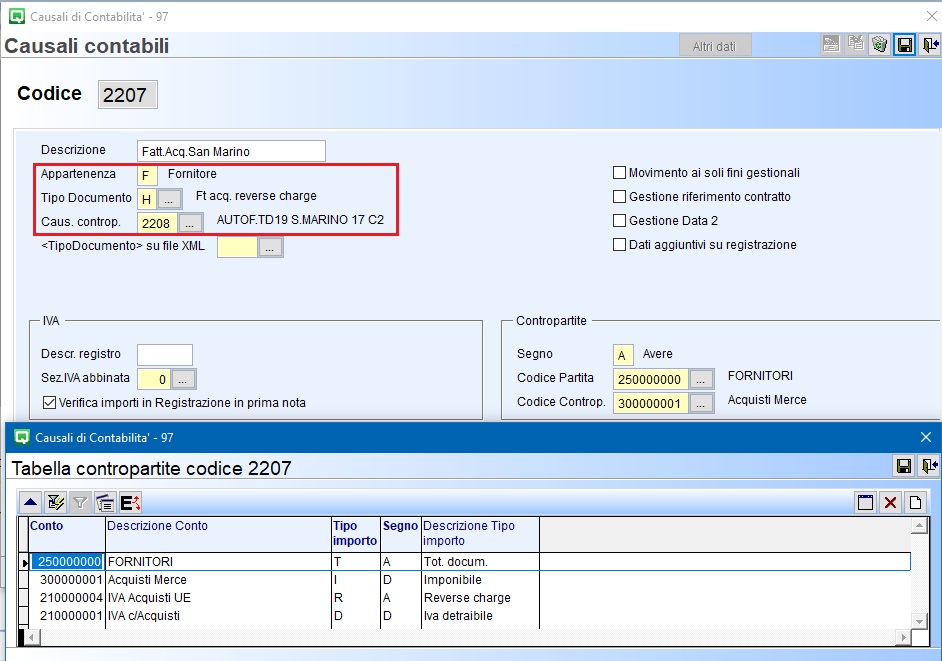Image resolution: width=942 pixels, height=661 pixels.
Task: Check Gestione riferimento contratto
Action: click(619, 197)
